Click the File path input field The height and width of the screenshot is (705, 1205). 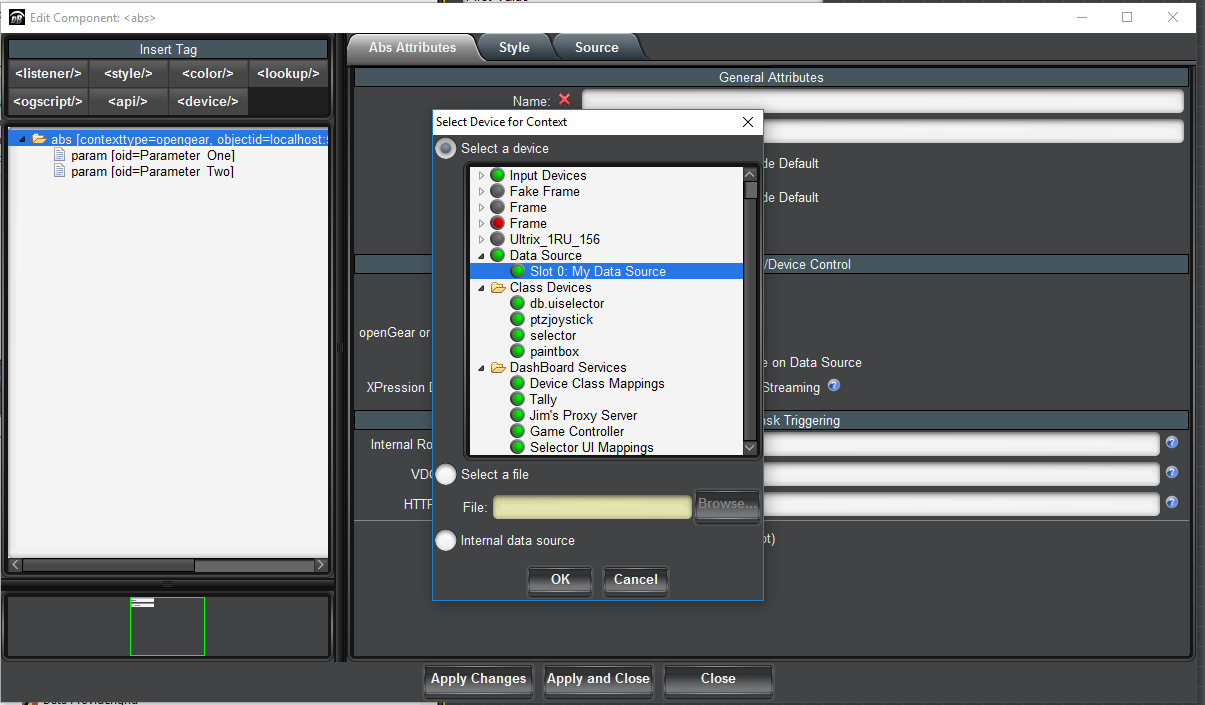[x=592, y=507]
